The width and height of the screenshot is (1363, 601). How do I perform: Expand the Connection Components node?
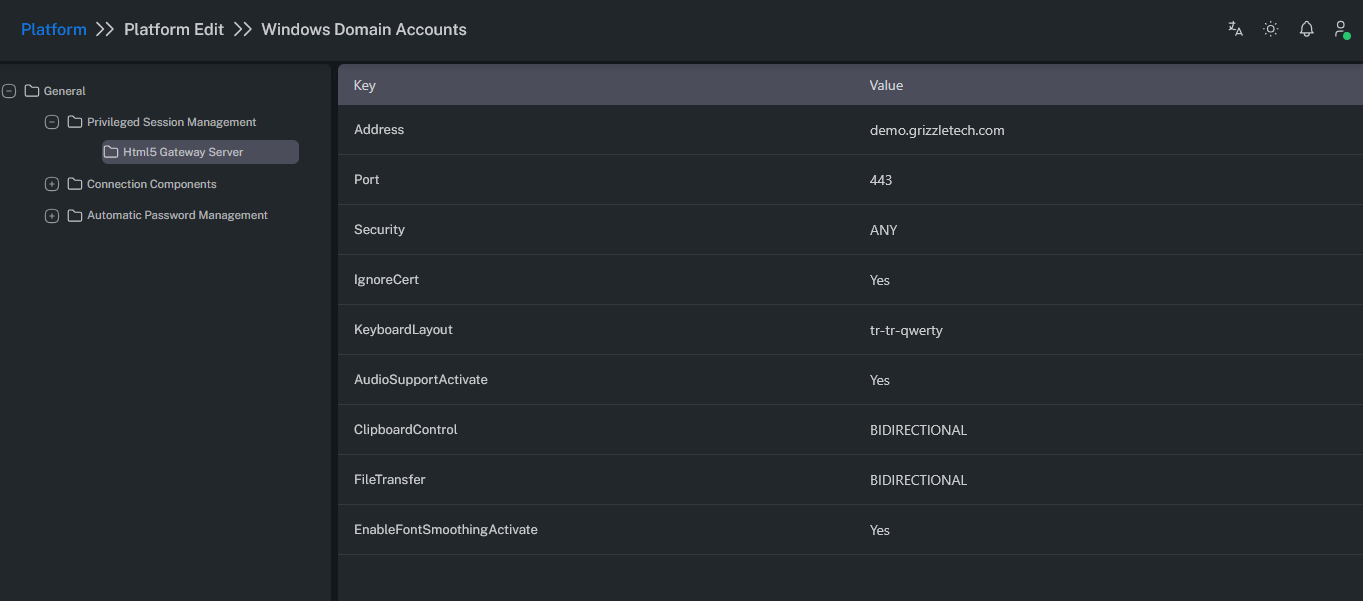52,184
